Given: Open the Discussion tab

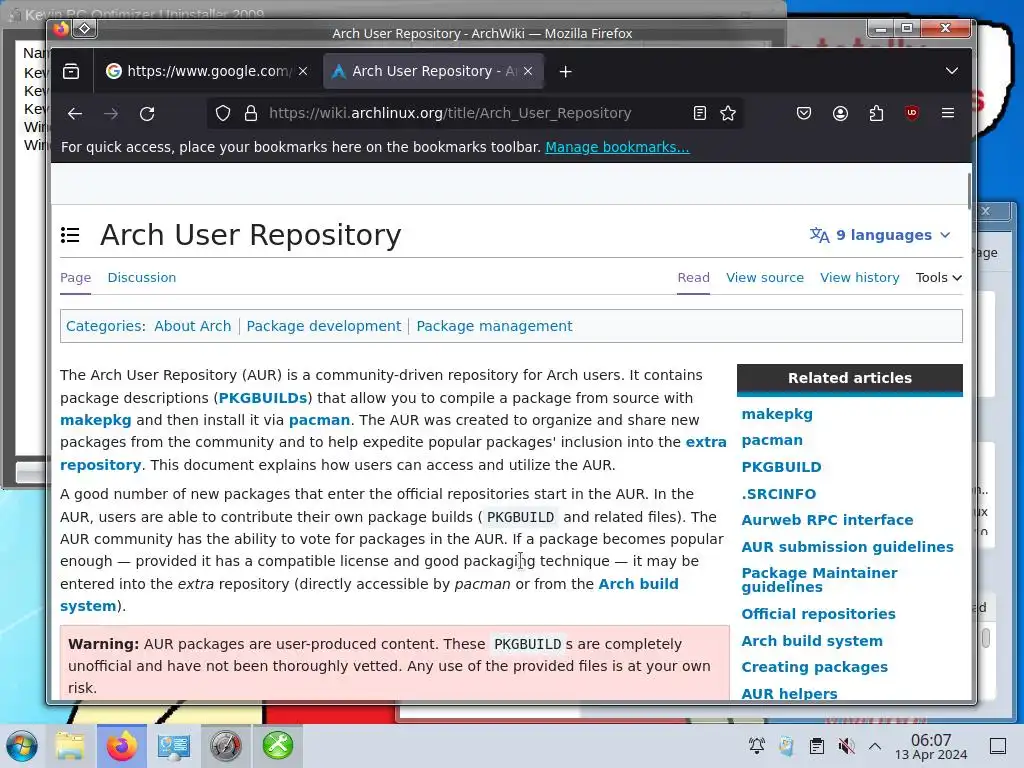Looking at the screenshot, I should pos(142,278).
